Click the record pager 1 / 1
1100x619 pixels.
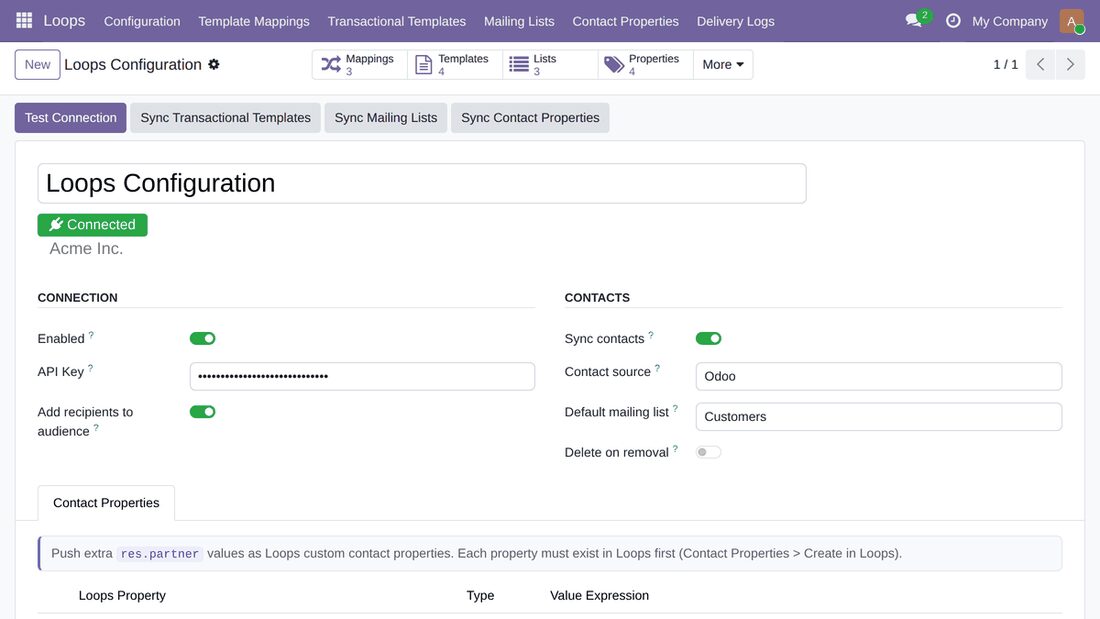pyautogui.click(x=1005, y=65)
